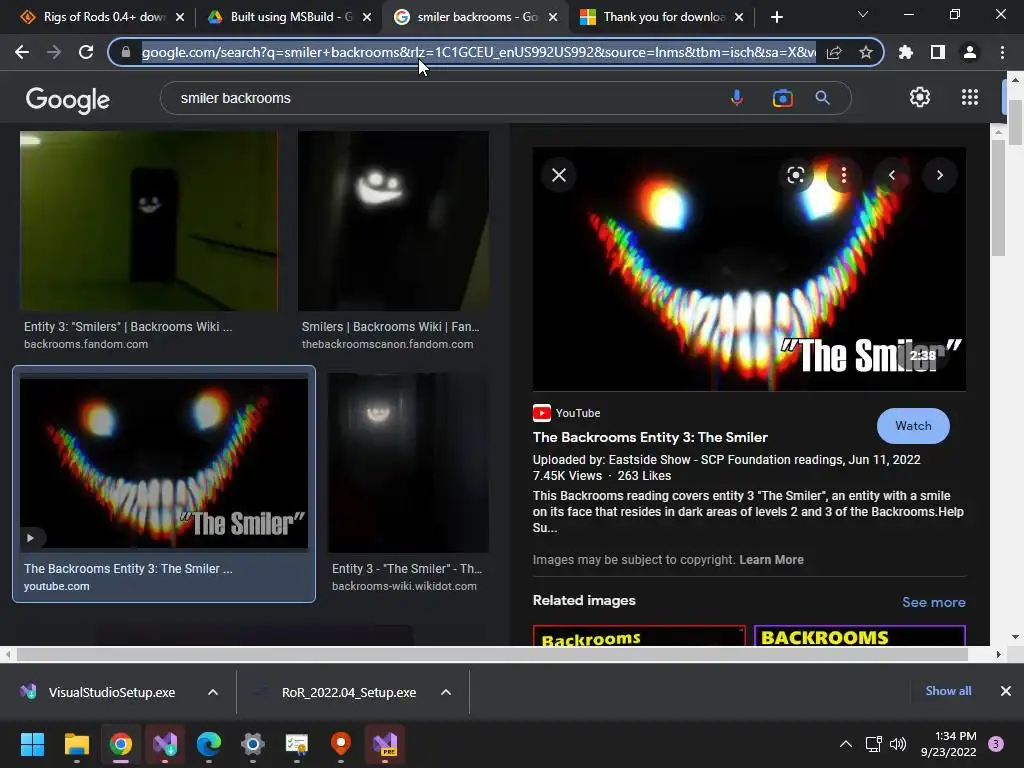Switch to Built using MSBuild tab
Screen dimensions: 1024x768
(x=281, y=17)
